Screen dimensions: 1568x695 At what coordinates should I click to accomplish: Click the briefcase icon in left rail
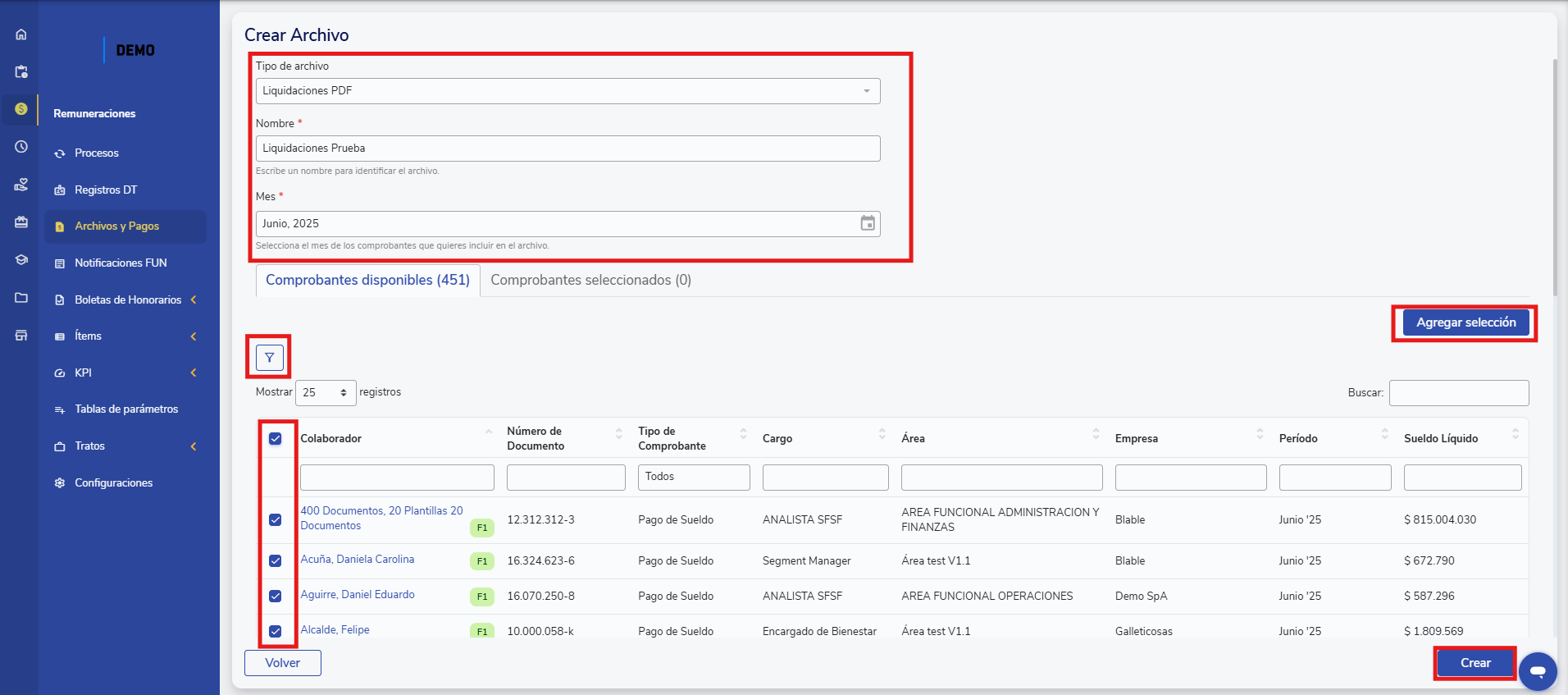[x=21, y=222]
